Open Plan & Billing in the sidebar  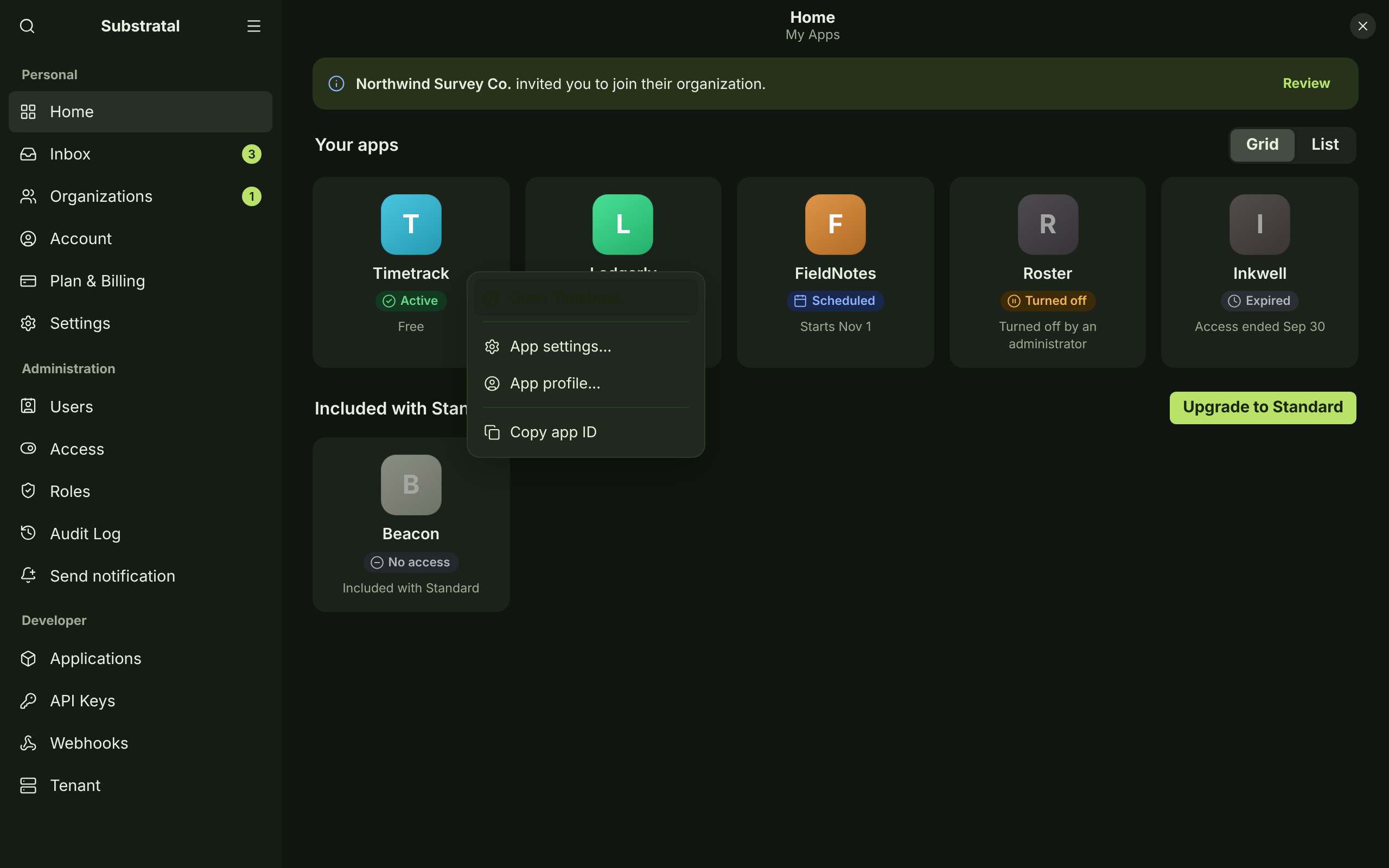pos(140,280)
